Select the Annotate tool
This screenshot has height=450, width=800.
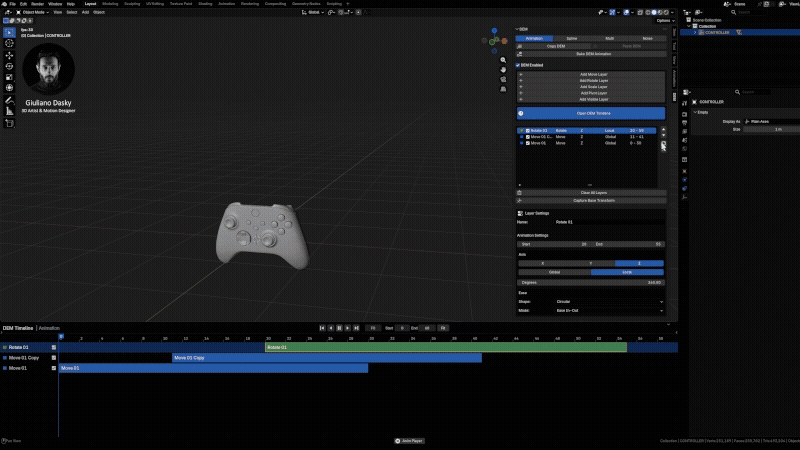point(9,101)
